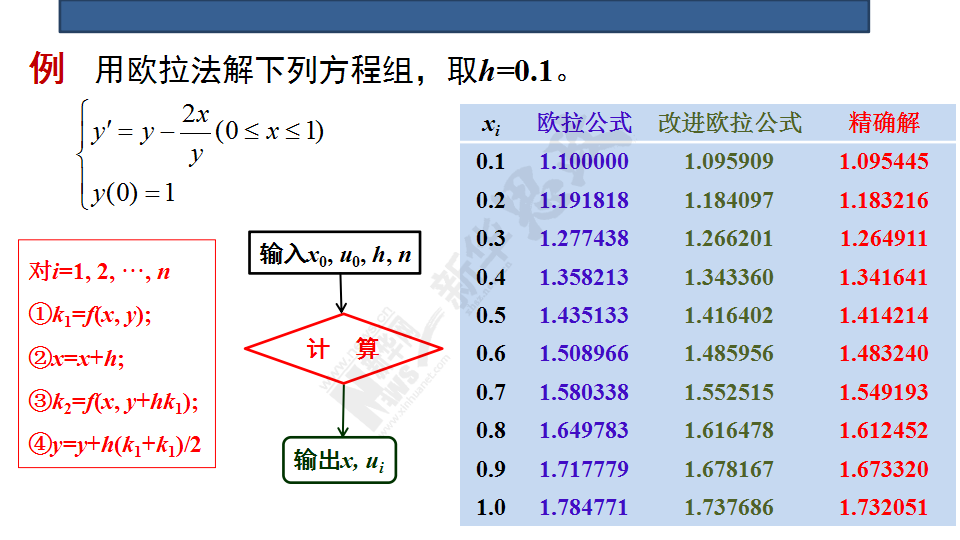Click the xi value 0.5 row label
The height and width of the screenshot is (540, 960).
(x=491, y=315)
